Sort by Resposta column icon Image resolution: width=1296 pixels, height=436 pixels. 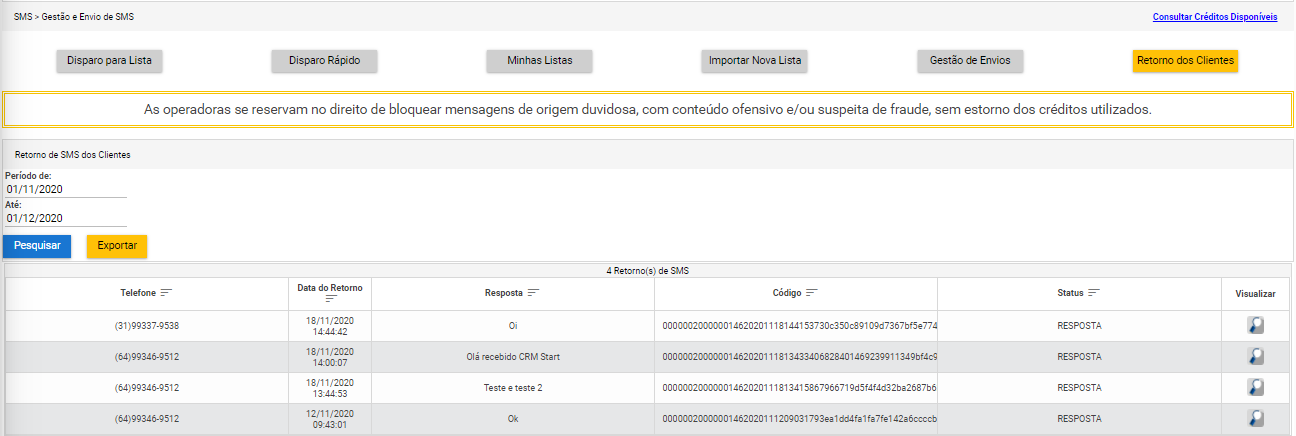(534, 293)
